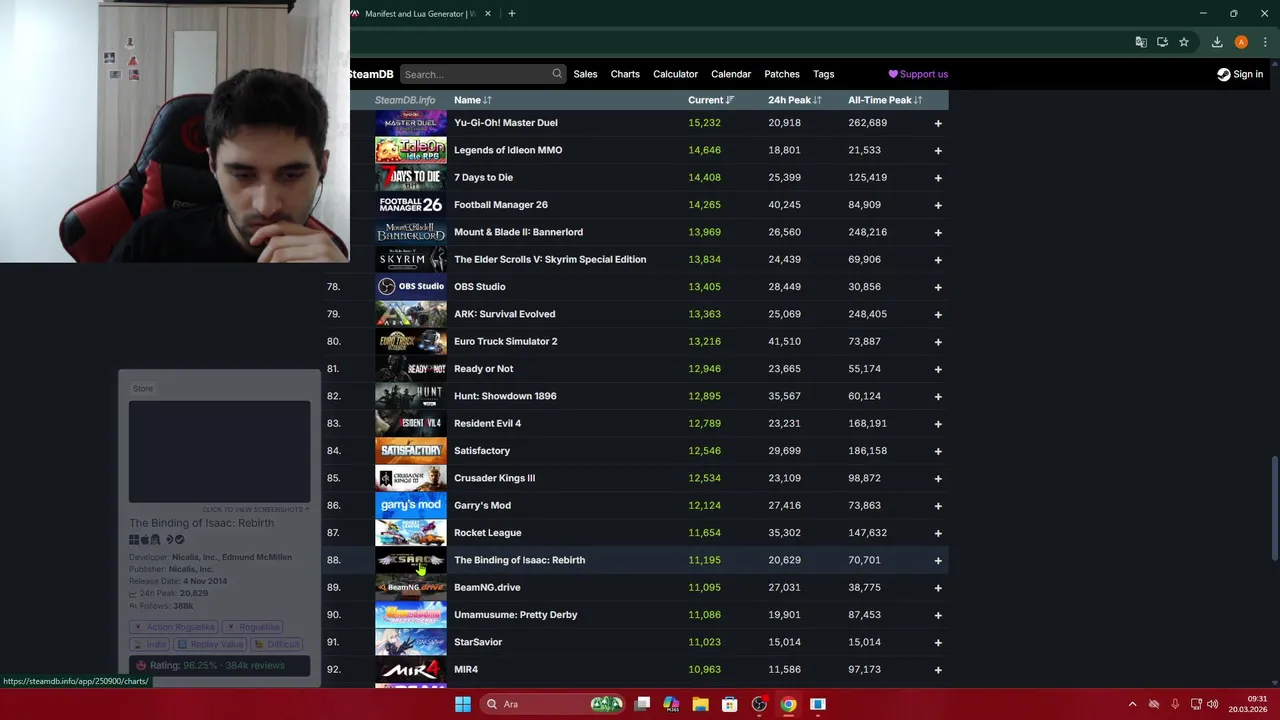This screenshot has width=1280, height=720.
Task: Expand the Legends of Idleon MMO row plus
Action: (x=938, y=150)
